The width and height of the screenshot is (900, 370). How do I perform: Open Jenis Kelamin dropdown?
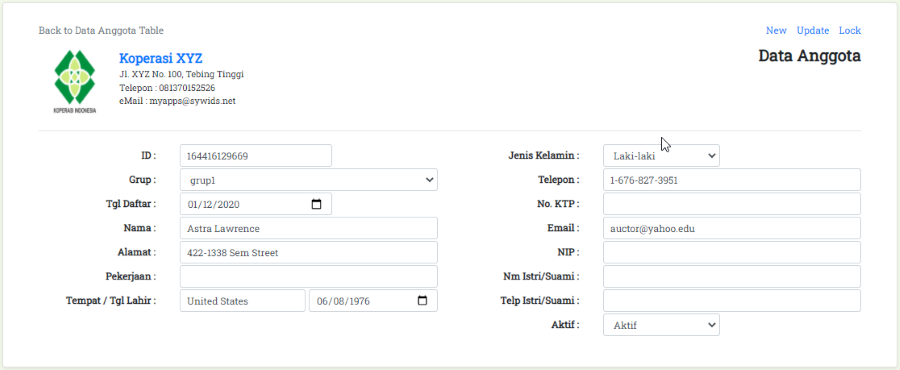661,155
